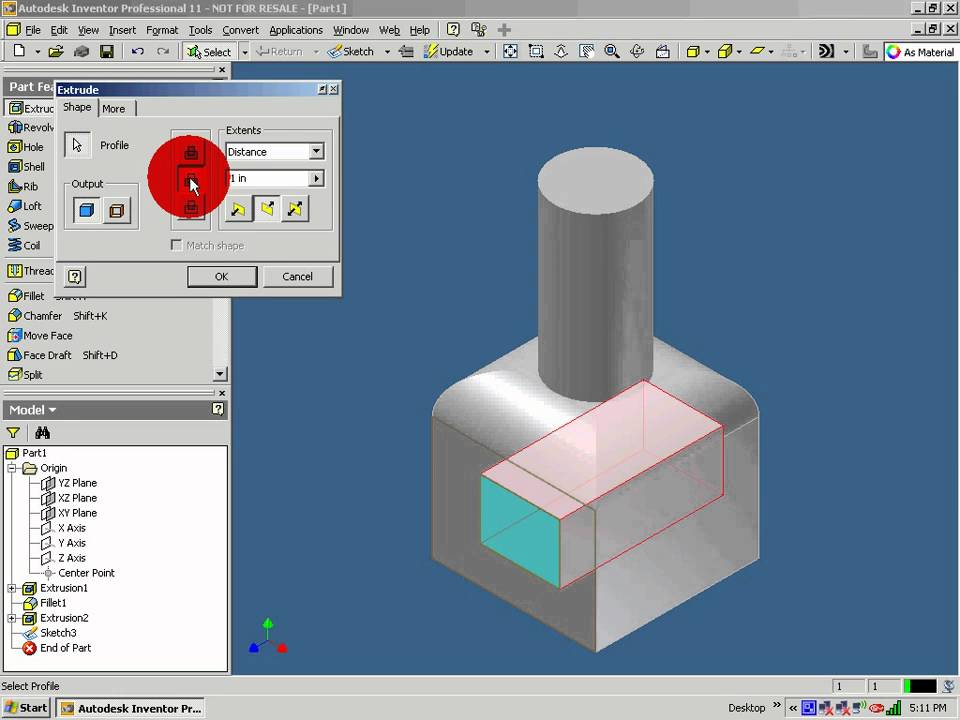
Task: Select the Chamfer tool in Part Features
Action: 42,316
